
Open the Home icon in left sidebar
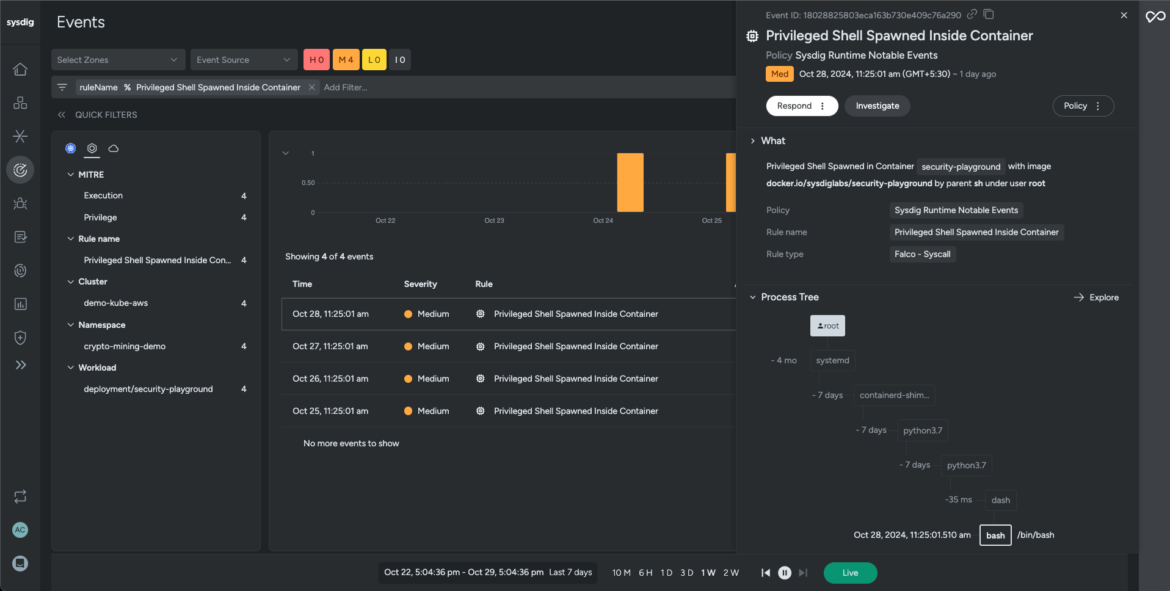[20, 69]
